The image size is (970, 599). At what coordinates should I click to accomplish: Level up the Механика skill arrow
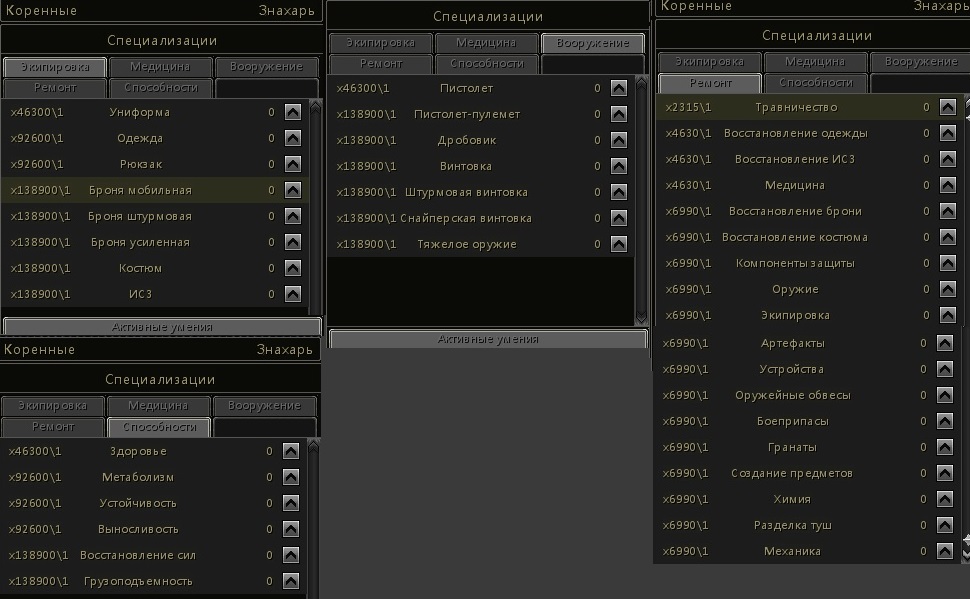[944, 551]
